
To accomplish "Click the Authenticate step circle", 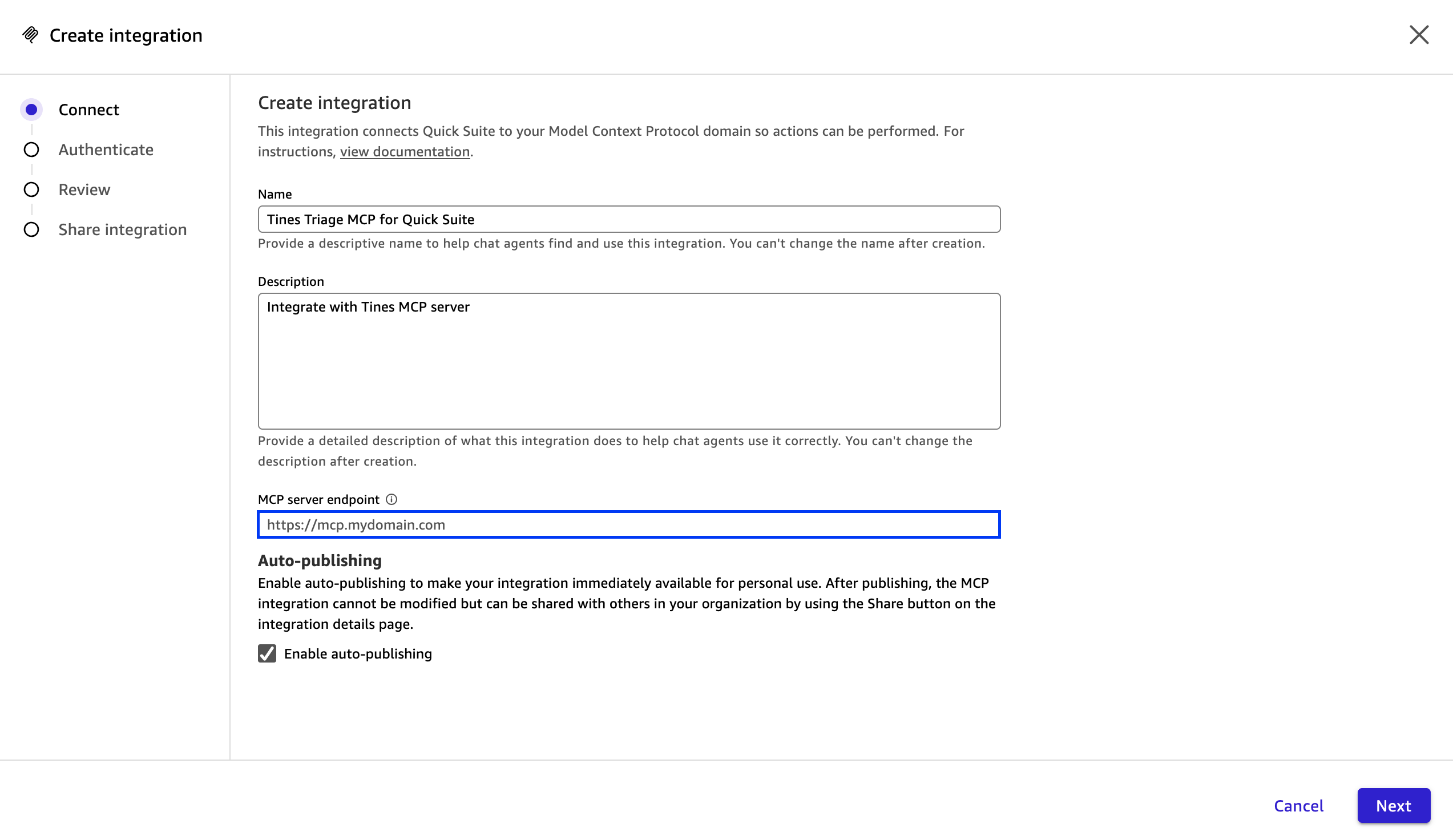I will pyautogui.click(x=32, y=150).
